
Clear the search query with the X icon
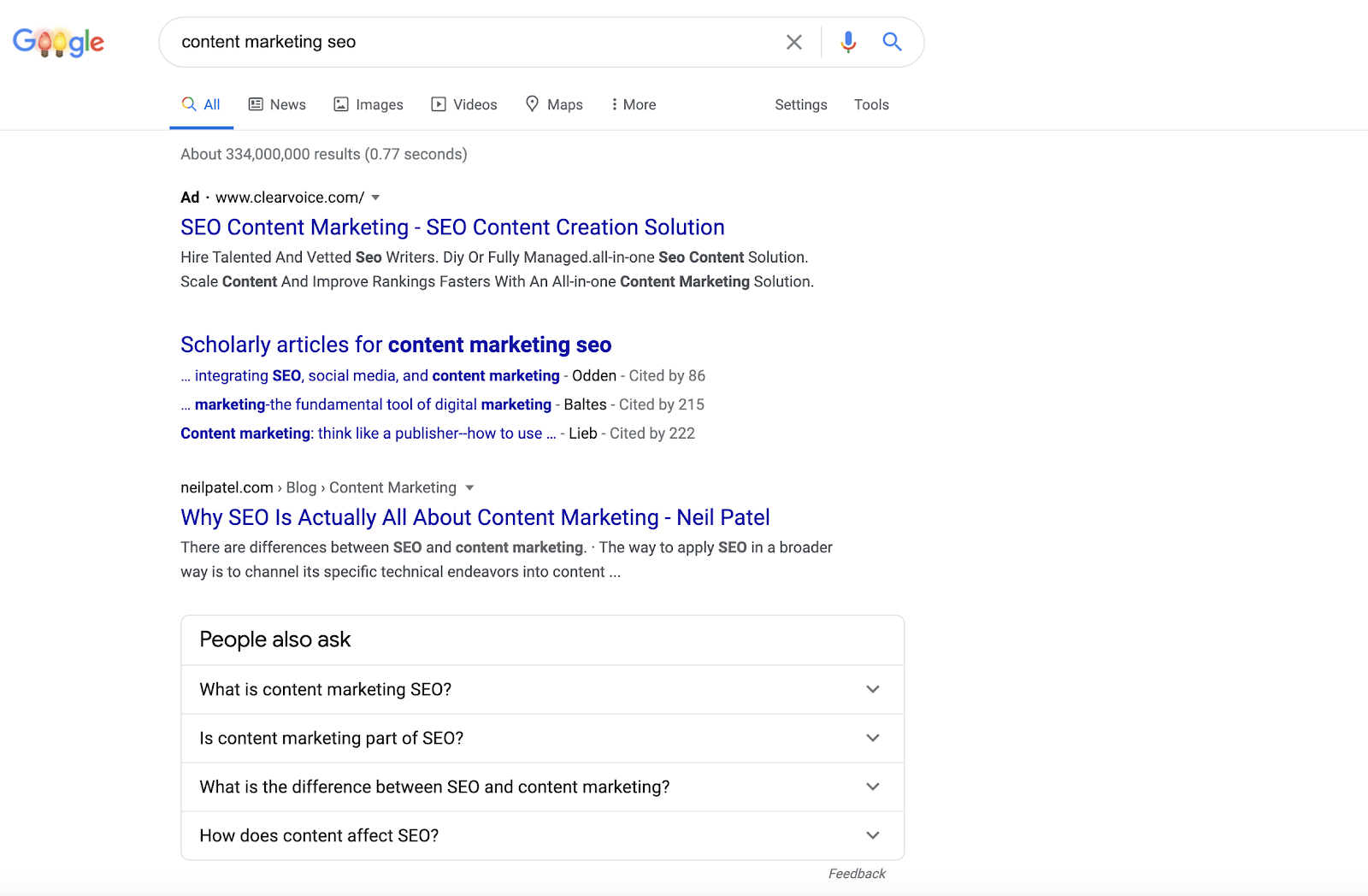point(794,42)
